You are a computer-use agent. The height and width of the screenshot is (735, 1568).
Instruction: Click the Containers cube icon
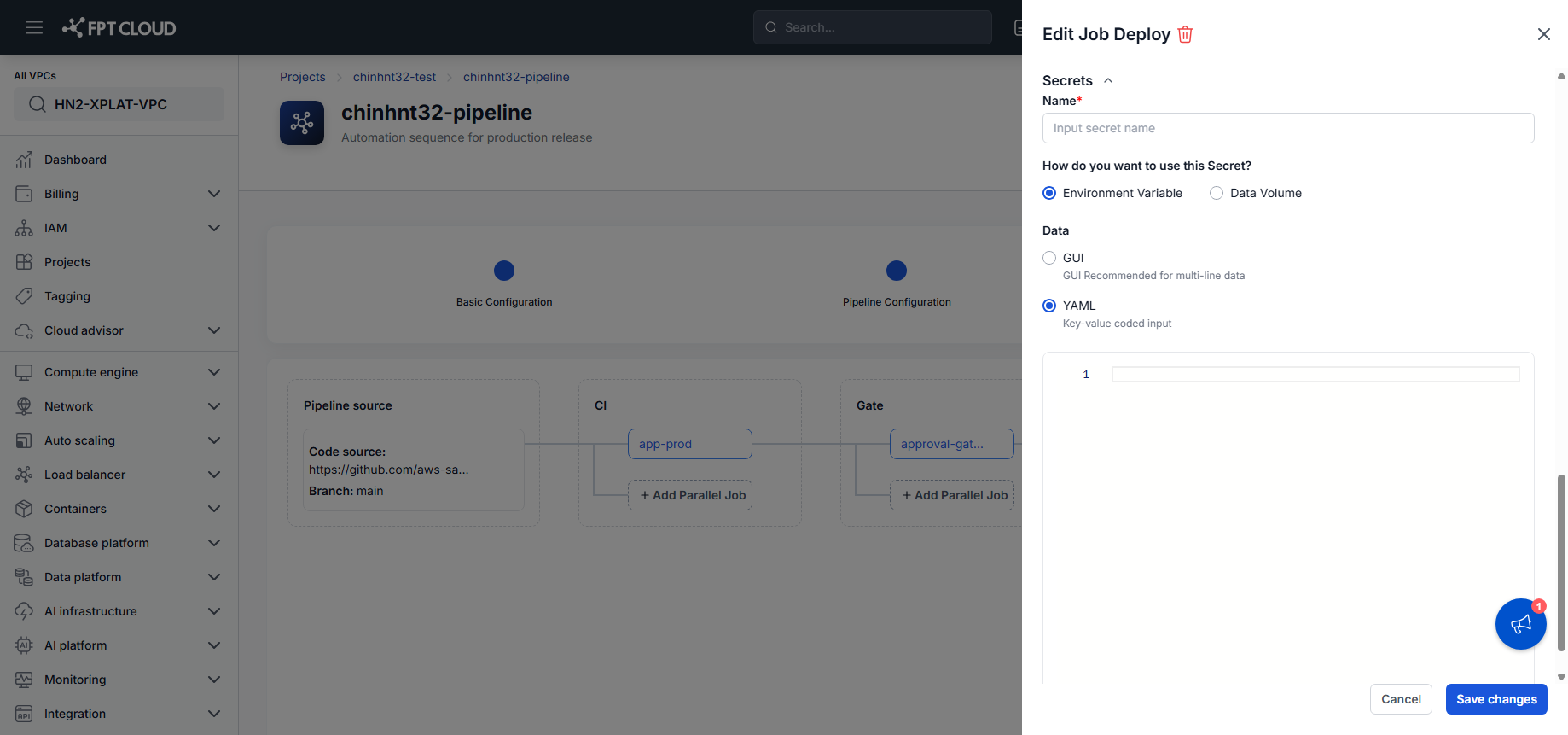click(24, 509)
